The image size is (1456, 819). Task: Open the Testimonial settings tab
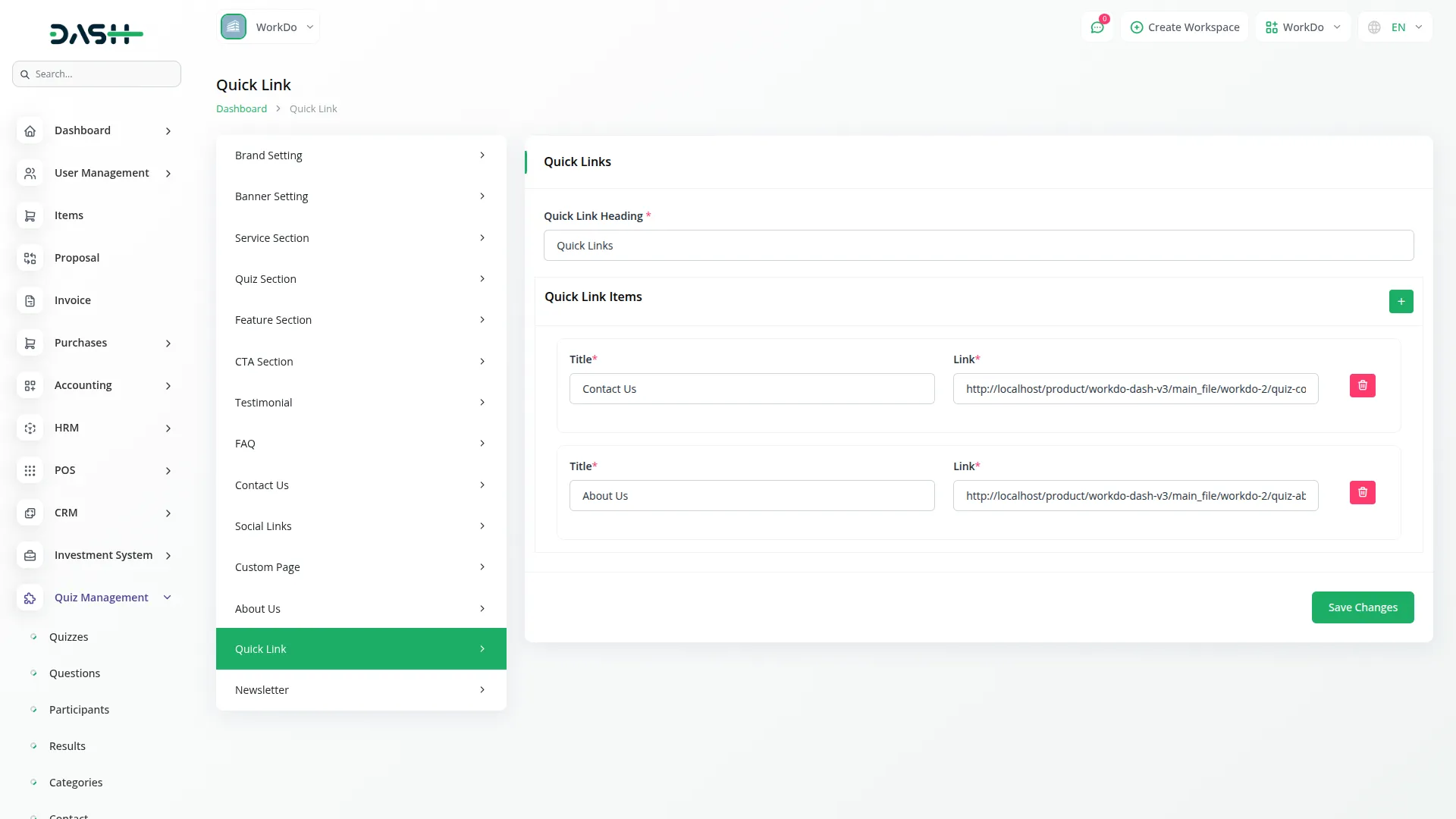coord(360,403)
